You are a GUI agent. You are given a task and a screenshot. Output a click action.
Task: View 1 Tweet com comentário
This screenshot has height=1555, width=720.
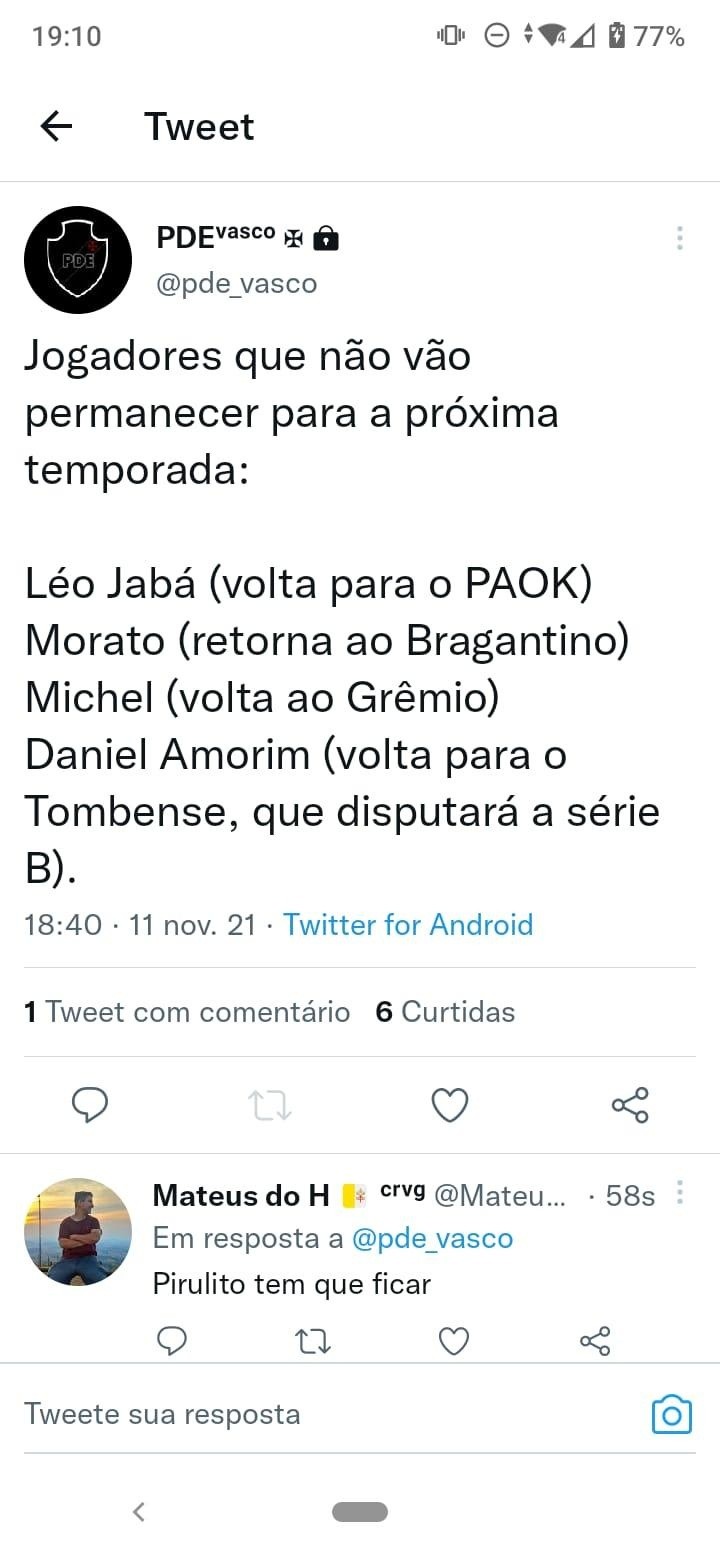tap(187, 1012)
